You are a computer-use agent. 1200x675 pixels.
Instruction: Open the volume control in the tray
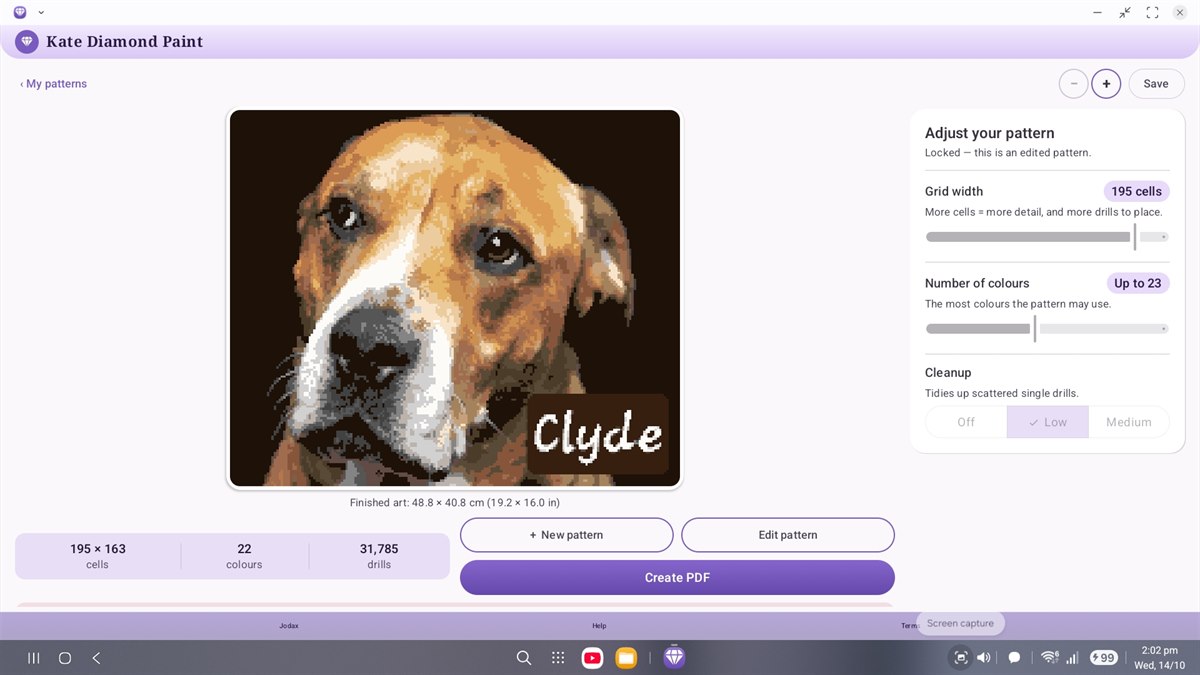pos(984,658)
